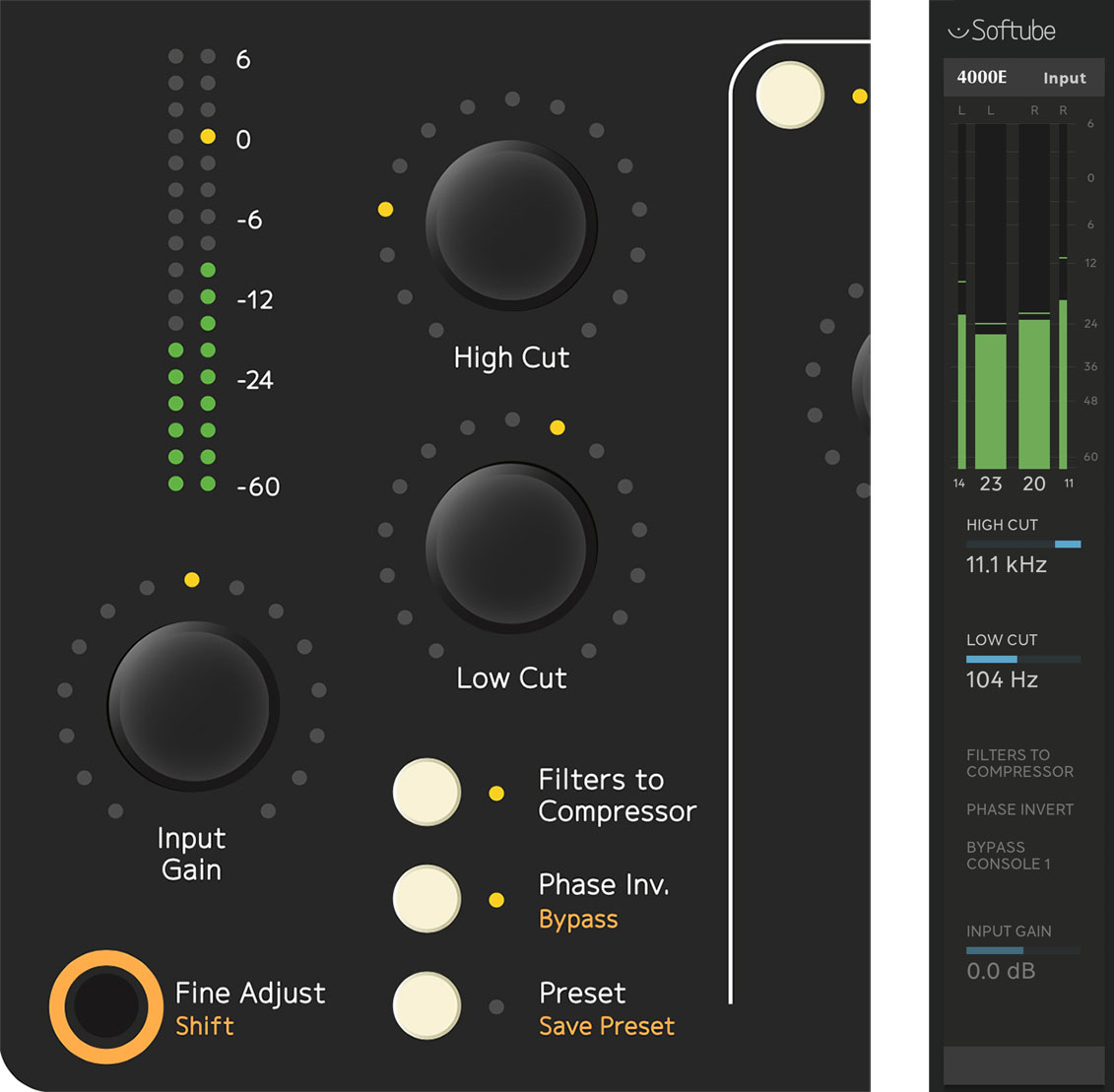Click the Low Cut knob
Viewport: 1114px width, 1092px height.
coord(511,546)
